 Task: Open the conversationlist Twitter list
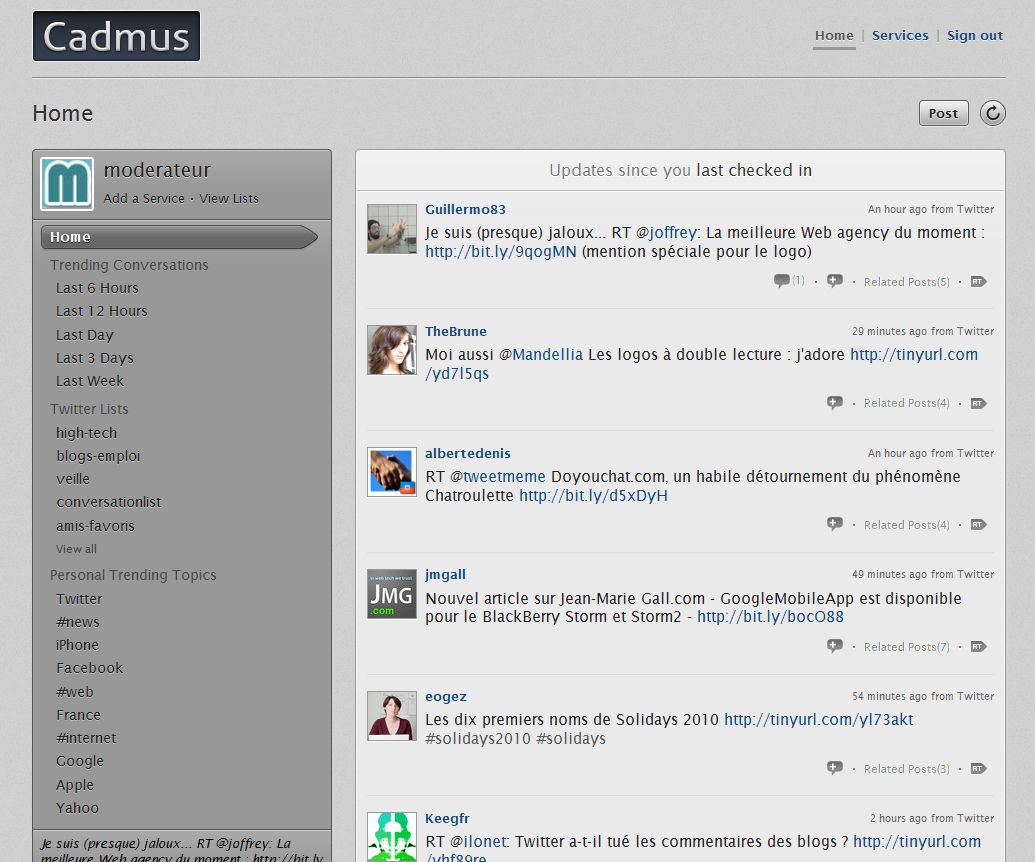(x=109, y=502)
